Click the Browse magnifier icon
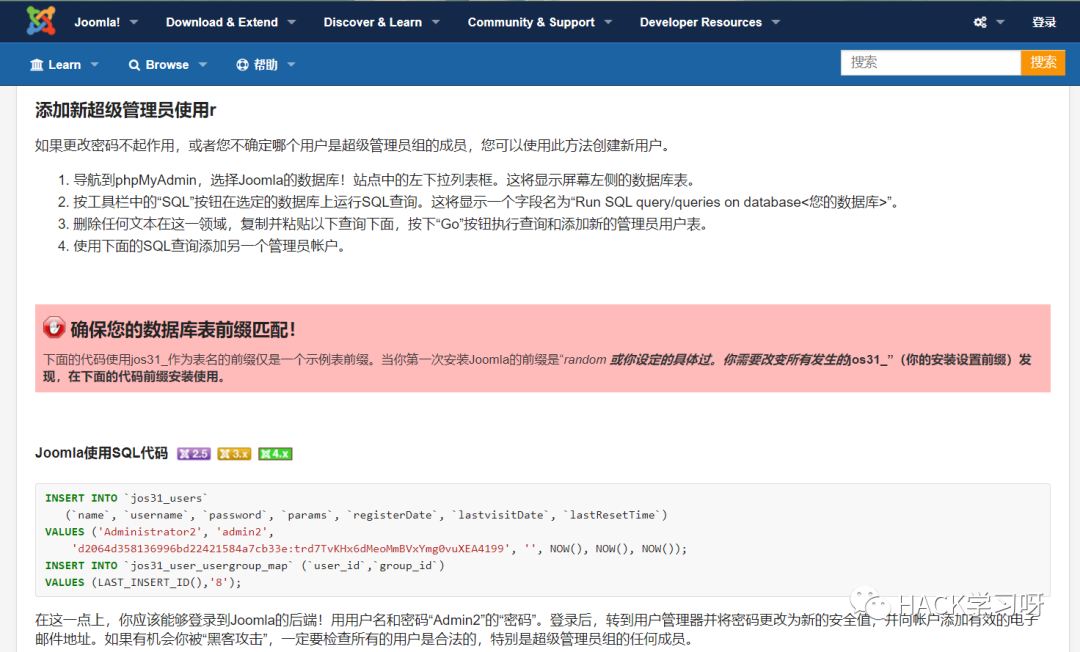Image resolution: width=1080 pixels, height=652 pixels. pos(134,65)
